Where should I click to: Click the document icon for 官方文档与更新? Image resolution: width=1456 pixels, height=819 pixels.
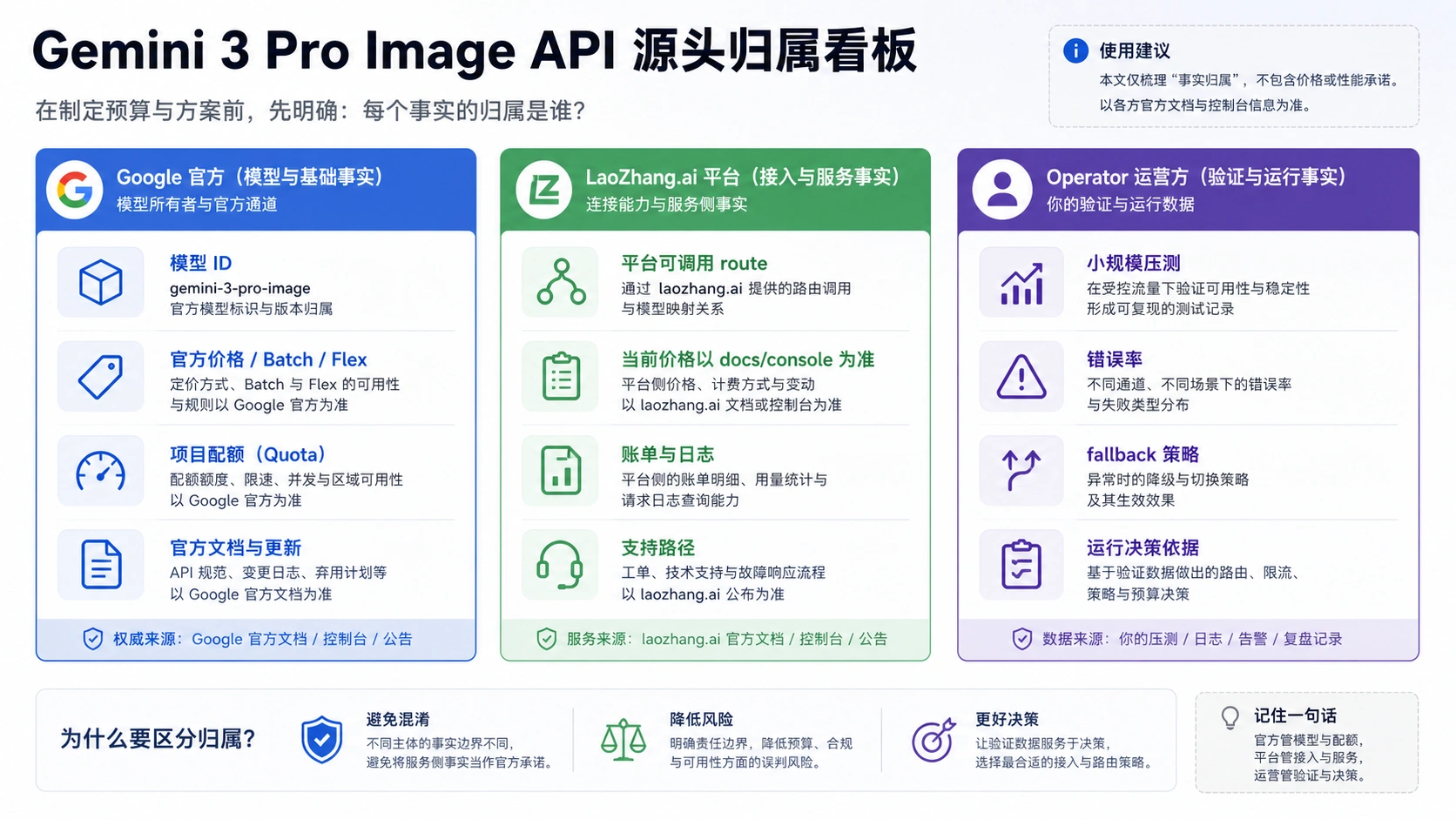[101, 565]
